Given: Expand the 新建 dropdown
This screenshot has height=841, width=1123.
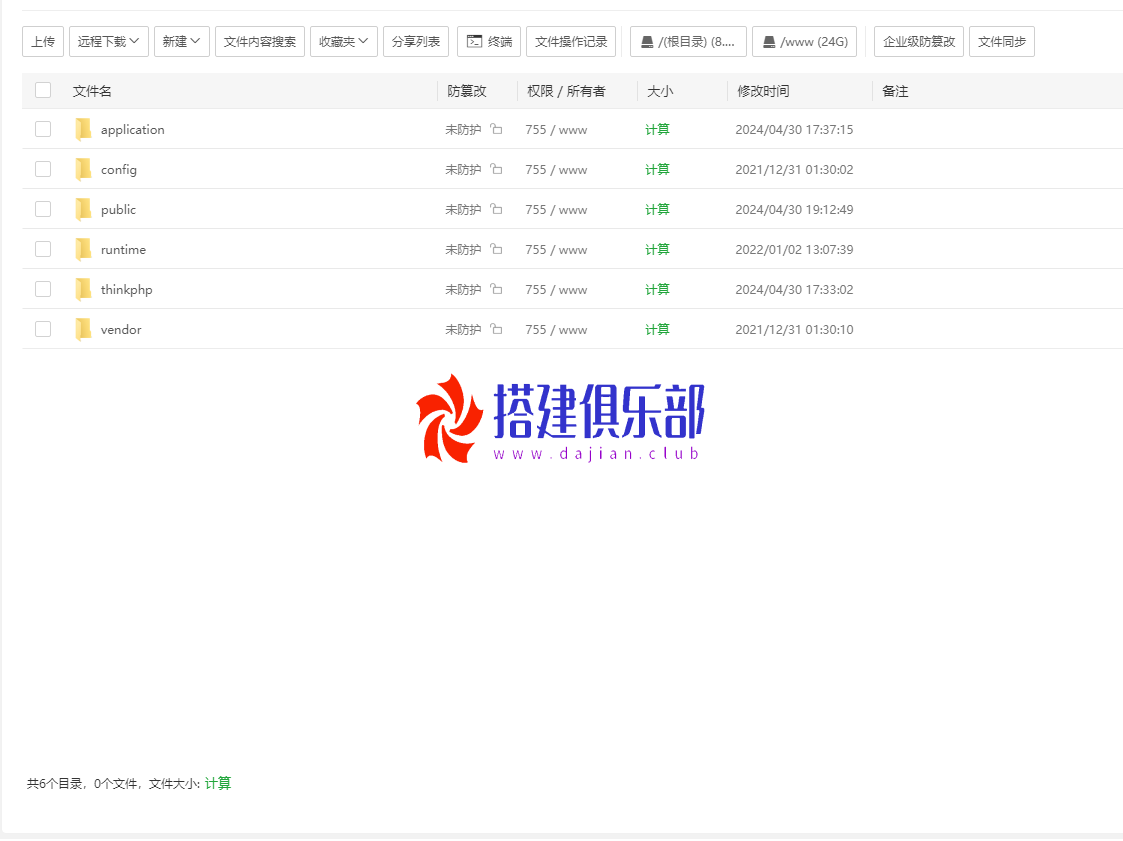Looking at the screenshot, I should coord(182,42).
